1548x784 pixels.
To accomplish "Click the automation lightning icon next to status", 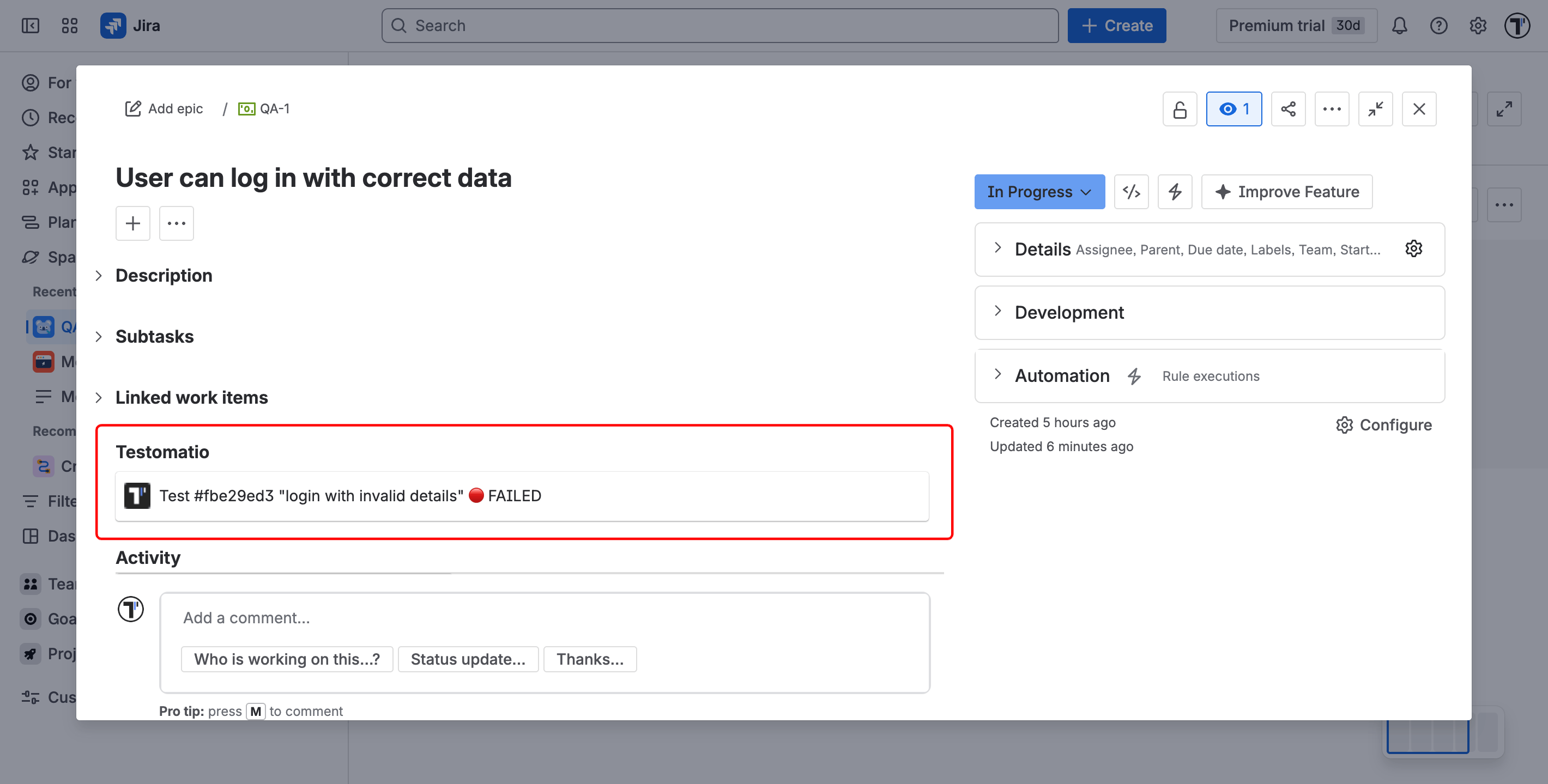I will [1175, 192].
